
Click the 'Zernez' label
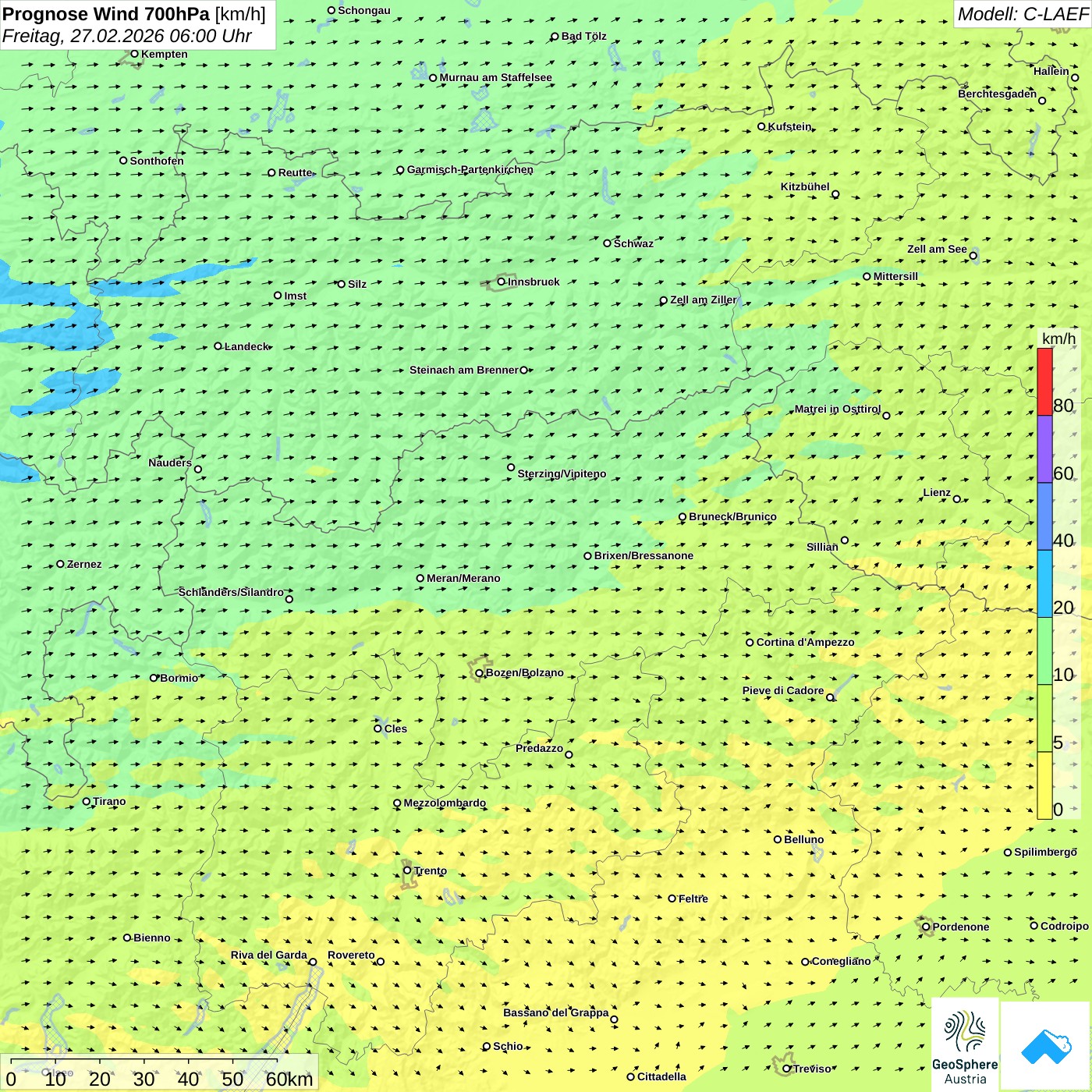84,564
